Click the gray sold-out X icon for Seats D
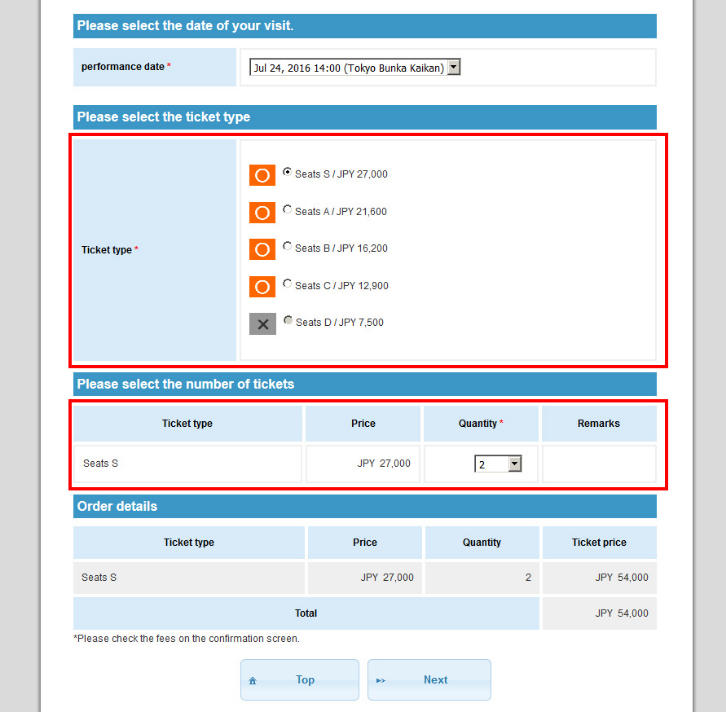This screenshot has height=712, width=726. click(262, 323)
